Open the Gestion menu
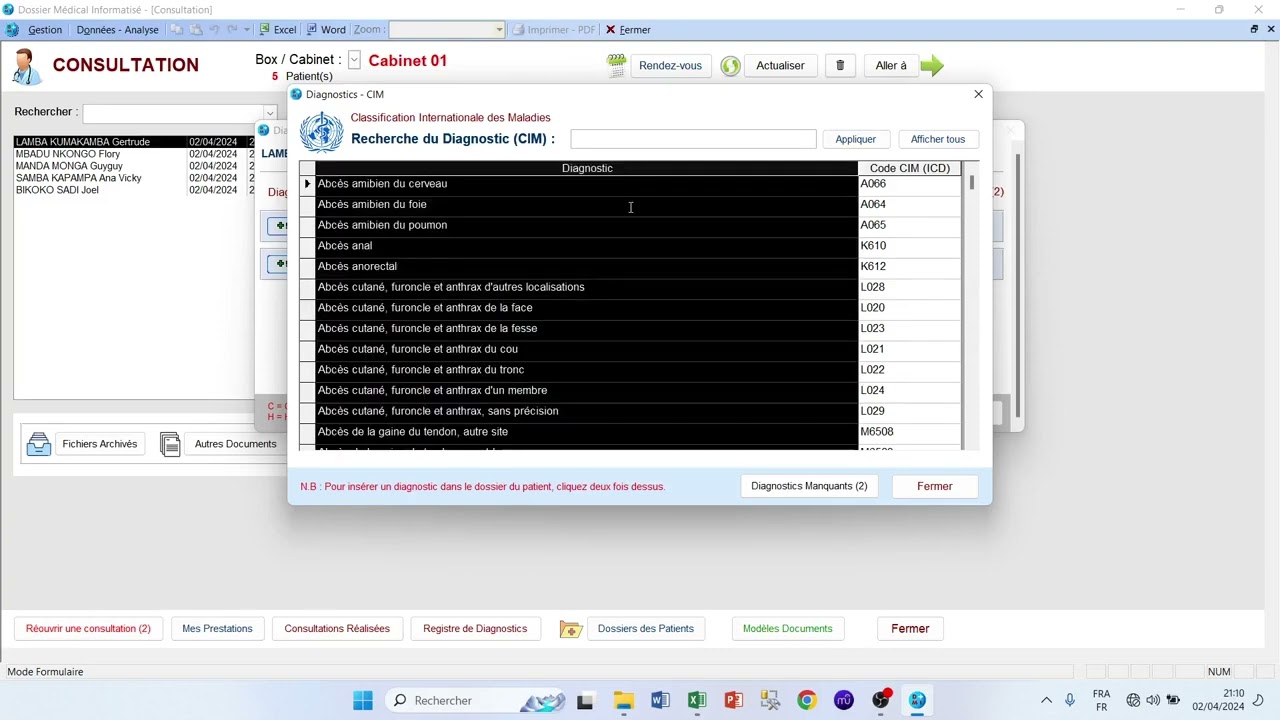The image size is (1280, 720). click(x=45, y=30)
